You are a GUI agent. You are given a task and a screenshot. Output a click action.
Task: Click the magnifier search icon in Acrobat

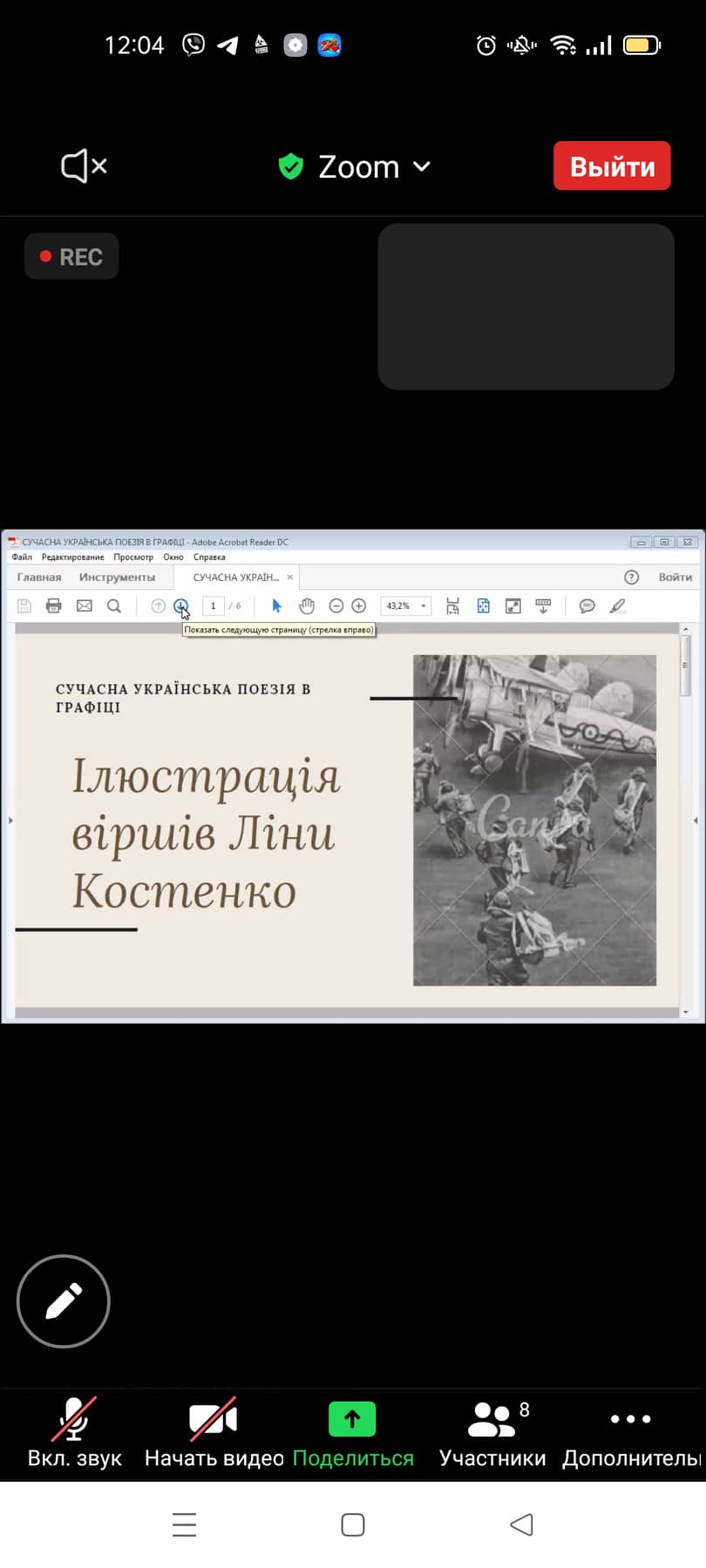(x=114, y=606)
